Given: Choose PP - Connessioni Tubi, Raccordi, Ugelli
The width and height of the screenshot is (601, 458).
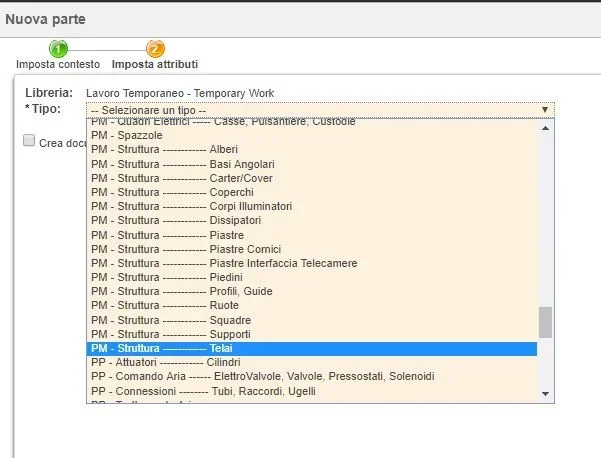Looking at the screenshot, I should click(312, 391).
